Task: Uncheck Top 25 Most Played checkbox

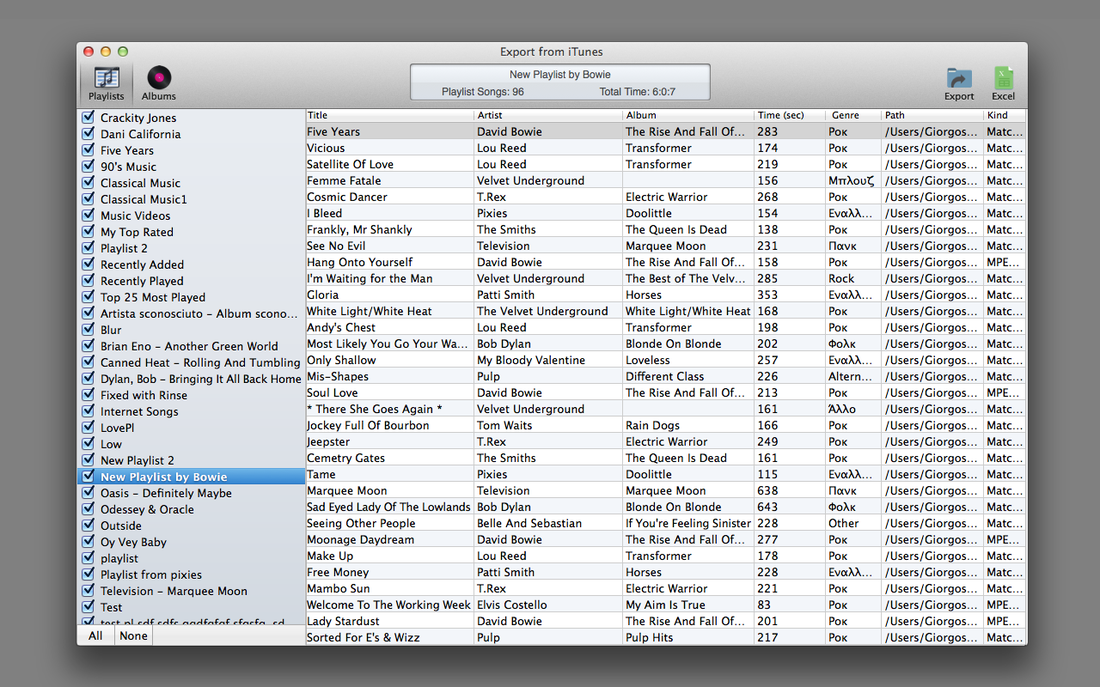Action: pyautogui.click(x=88, y=297)
